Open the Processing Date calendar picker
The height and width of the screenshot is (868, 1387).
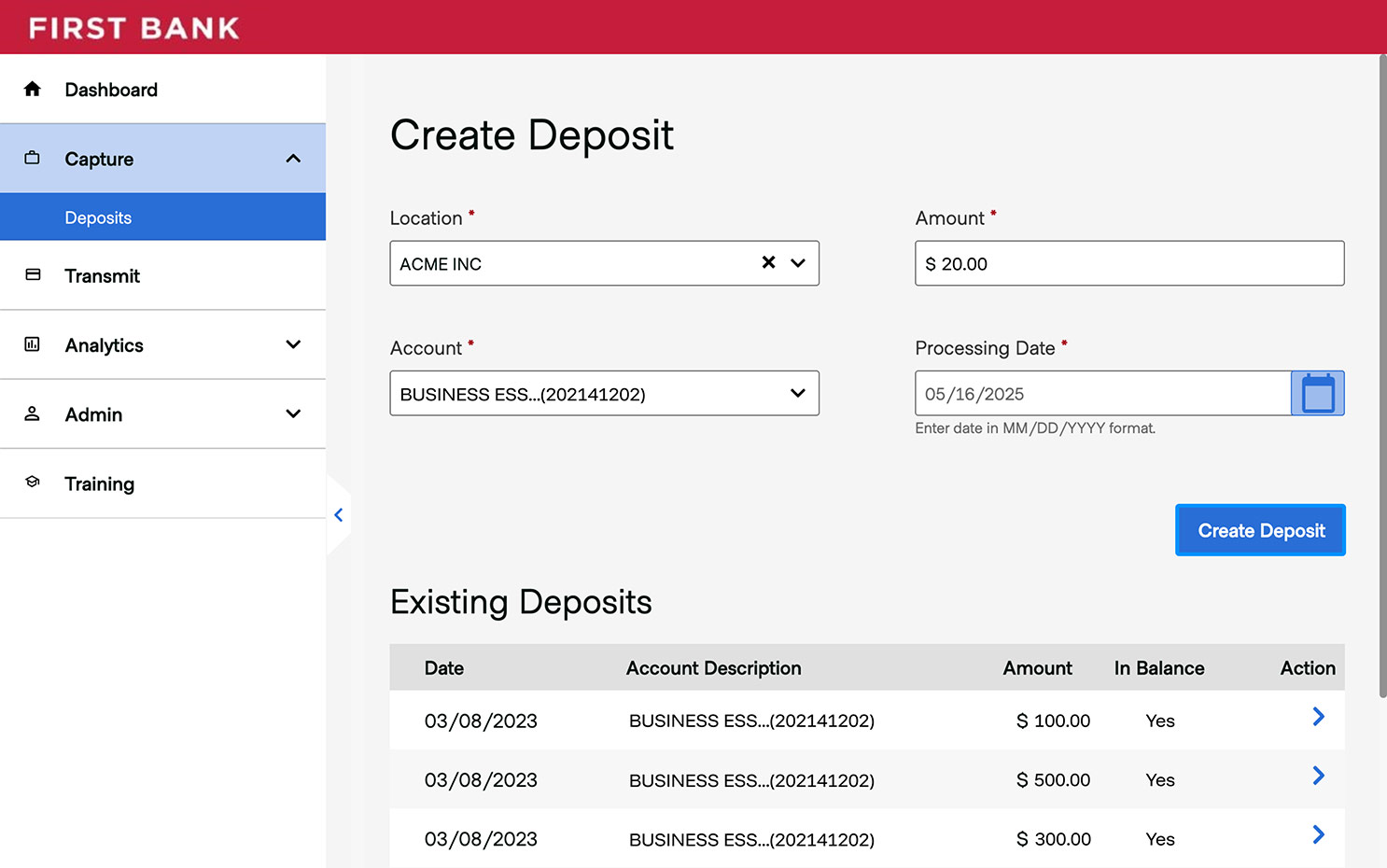click(x=1317, y=393)
